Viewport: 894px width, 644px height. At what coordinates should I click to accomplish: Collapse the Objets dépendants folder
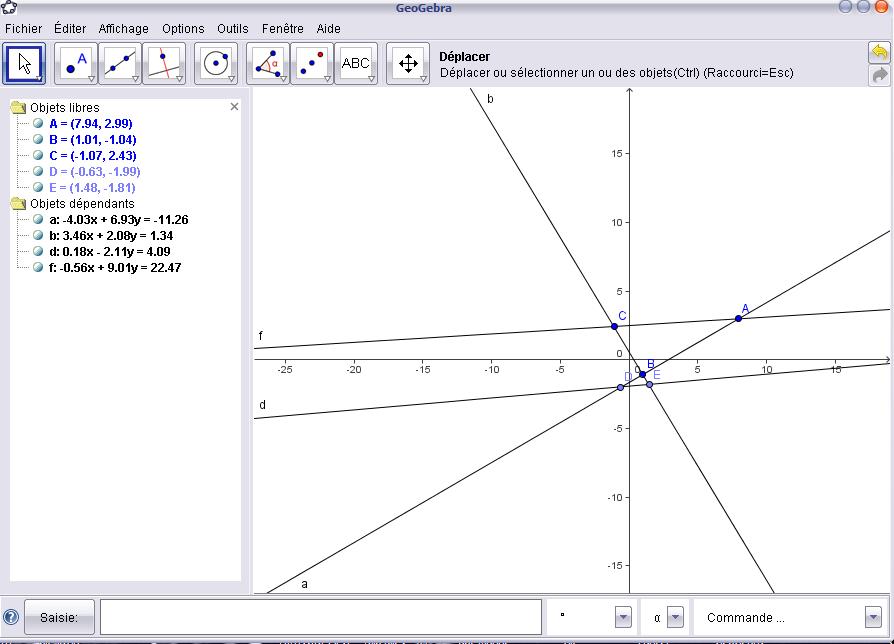[18, 204]
